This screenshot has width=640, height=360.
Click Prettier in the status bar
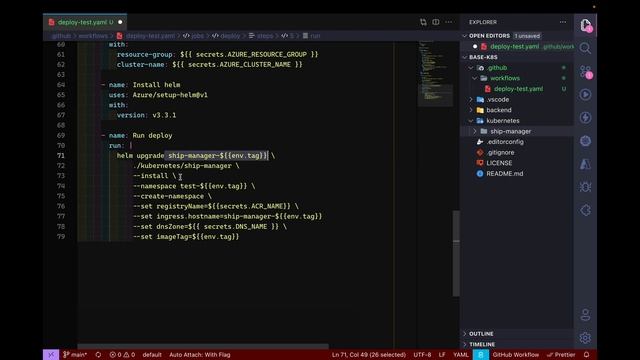tap(561, 355)
